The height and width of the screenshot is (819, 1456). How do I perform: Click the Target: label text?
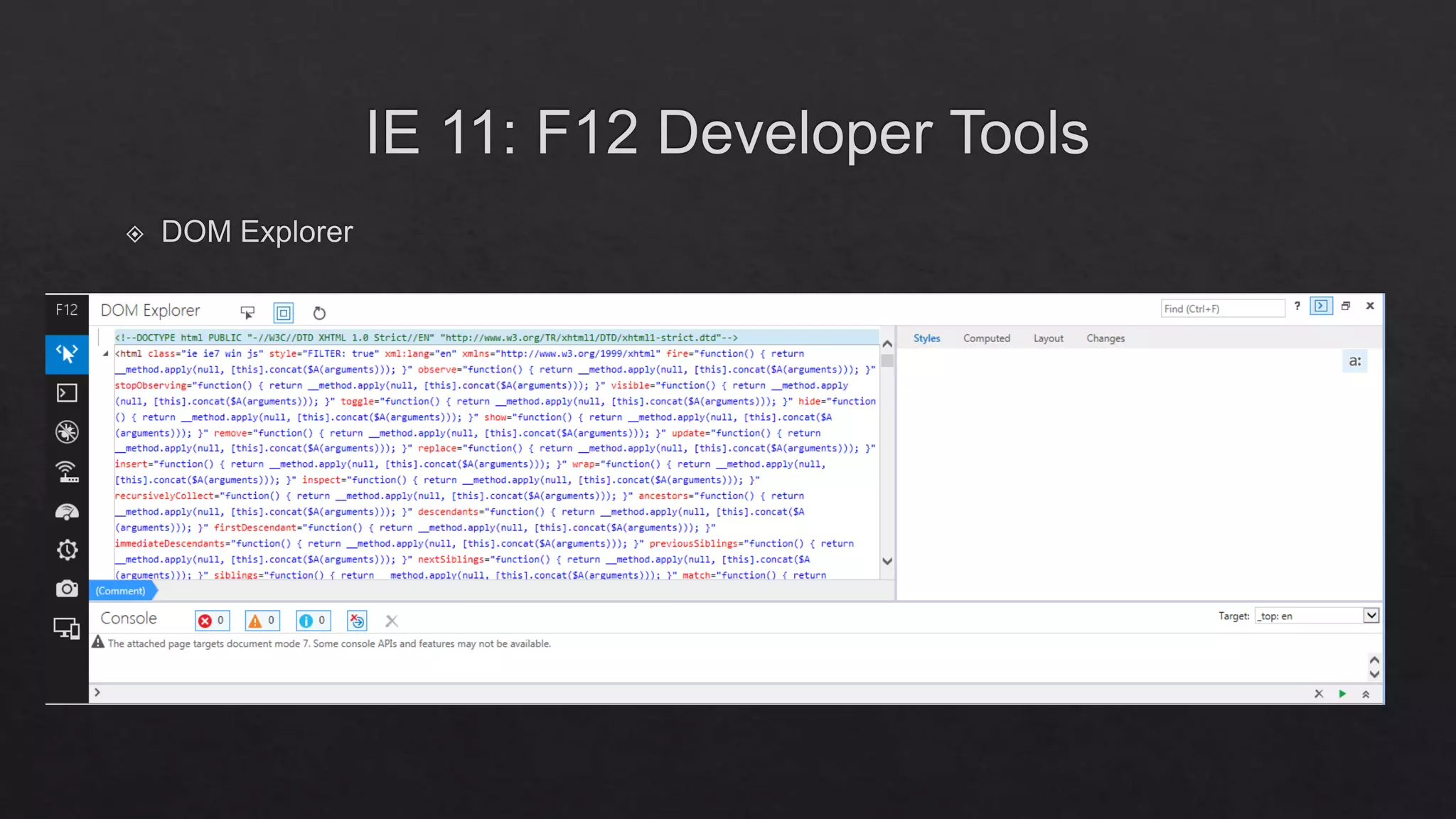1233,616
